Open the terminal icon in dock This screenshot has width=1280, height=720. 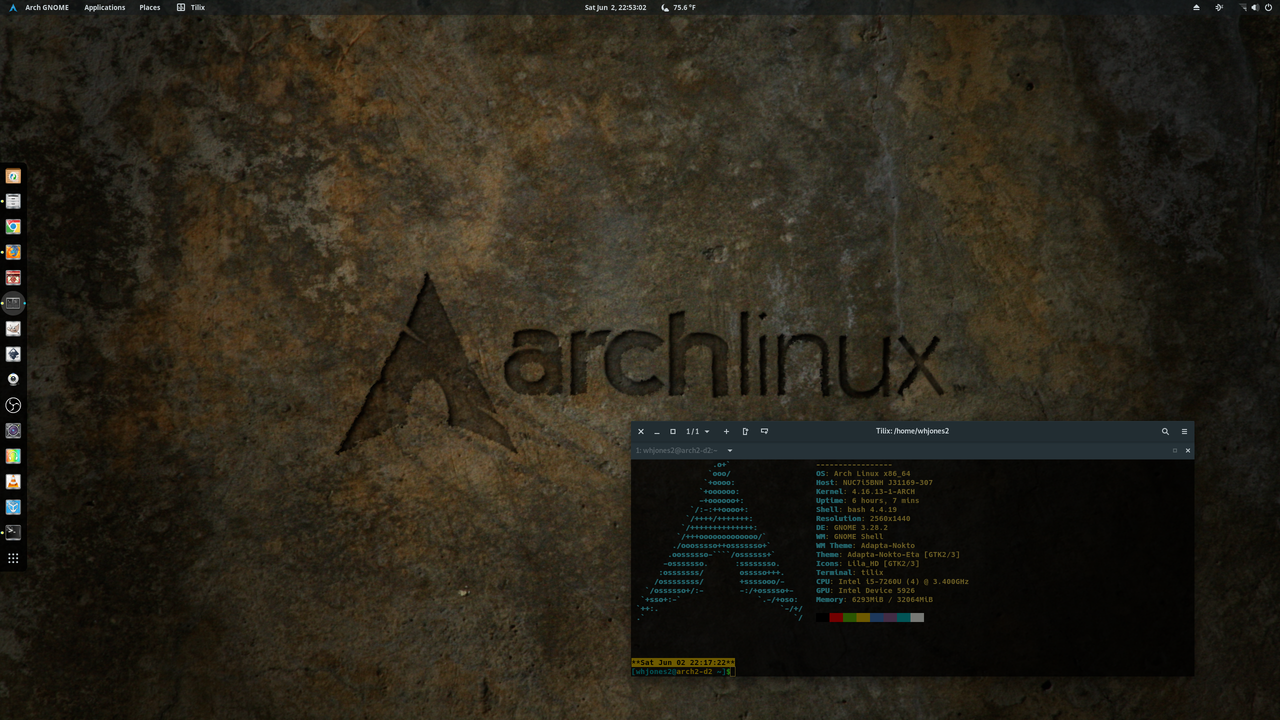click(x=13, y=532)
